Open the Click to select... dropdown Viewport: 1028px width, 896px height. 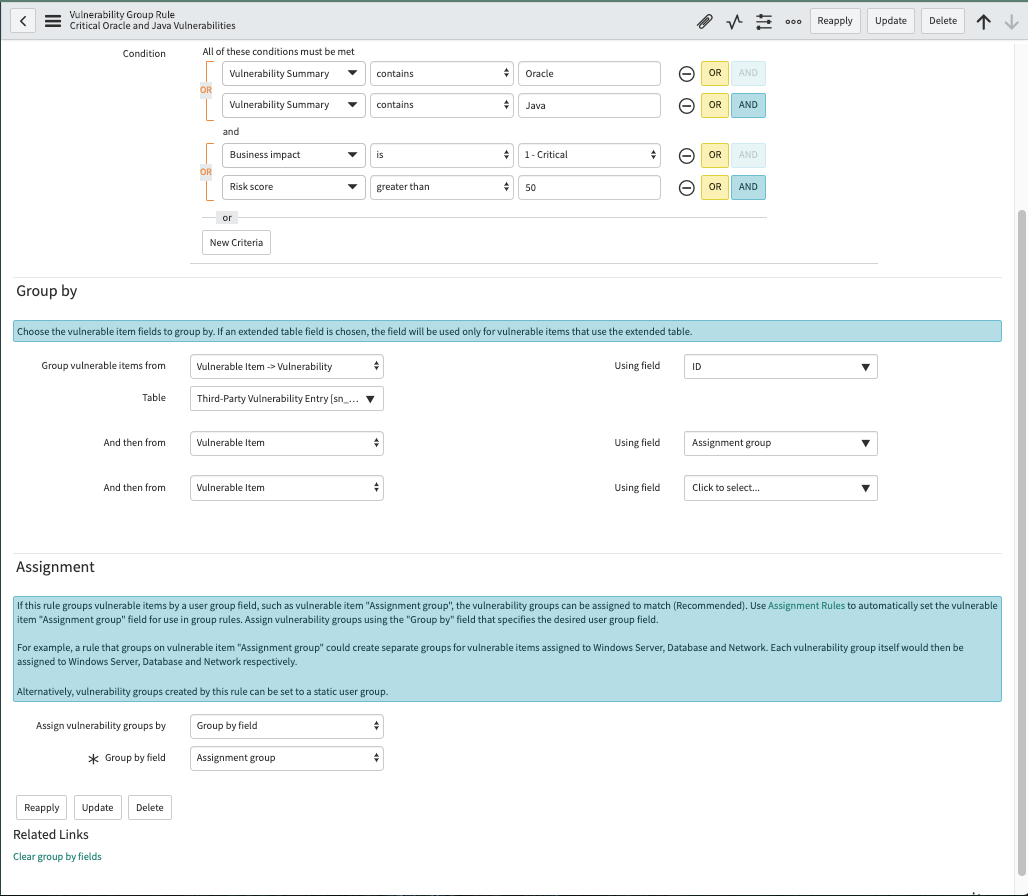pyautogui.click(x=780, y=488)
